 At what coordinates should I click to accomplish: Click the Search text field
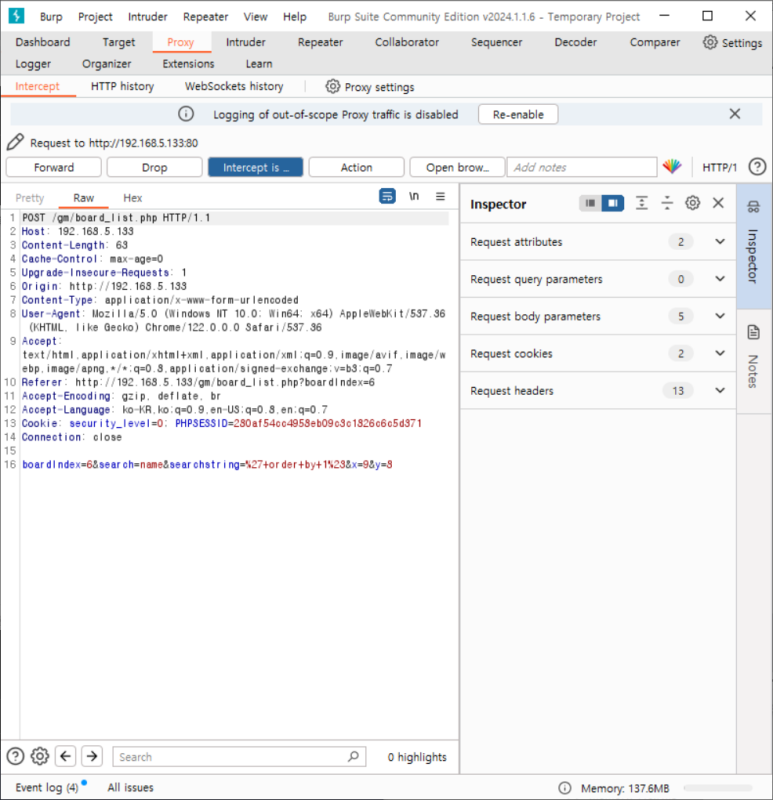click(239, 757)
